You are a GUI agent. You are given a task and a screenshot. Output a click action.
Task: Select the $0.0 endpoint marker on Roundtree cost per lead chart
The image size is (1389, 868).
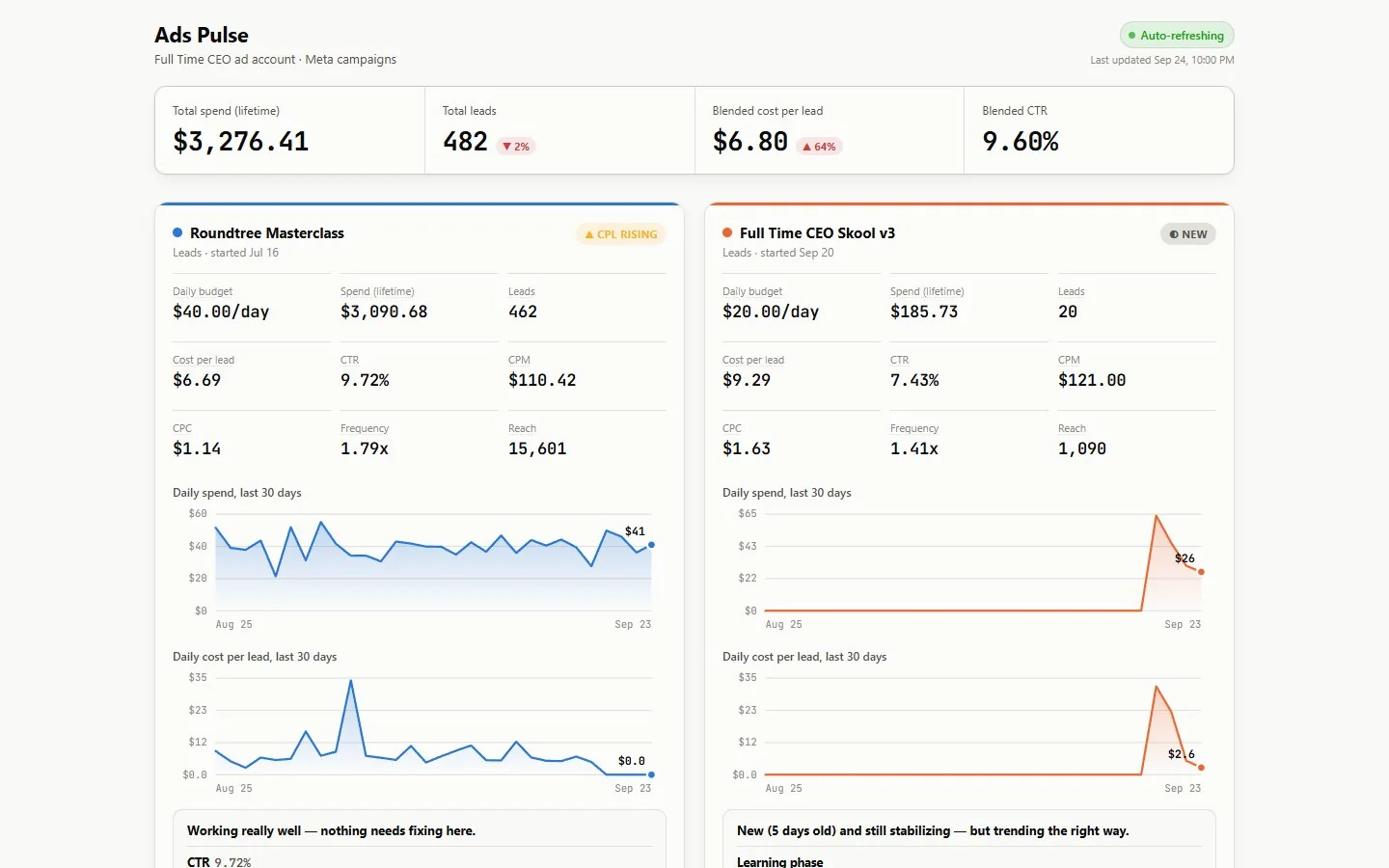coord(651,774)
